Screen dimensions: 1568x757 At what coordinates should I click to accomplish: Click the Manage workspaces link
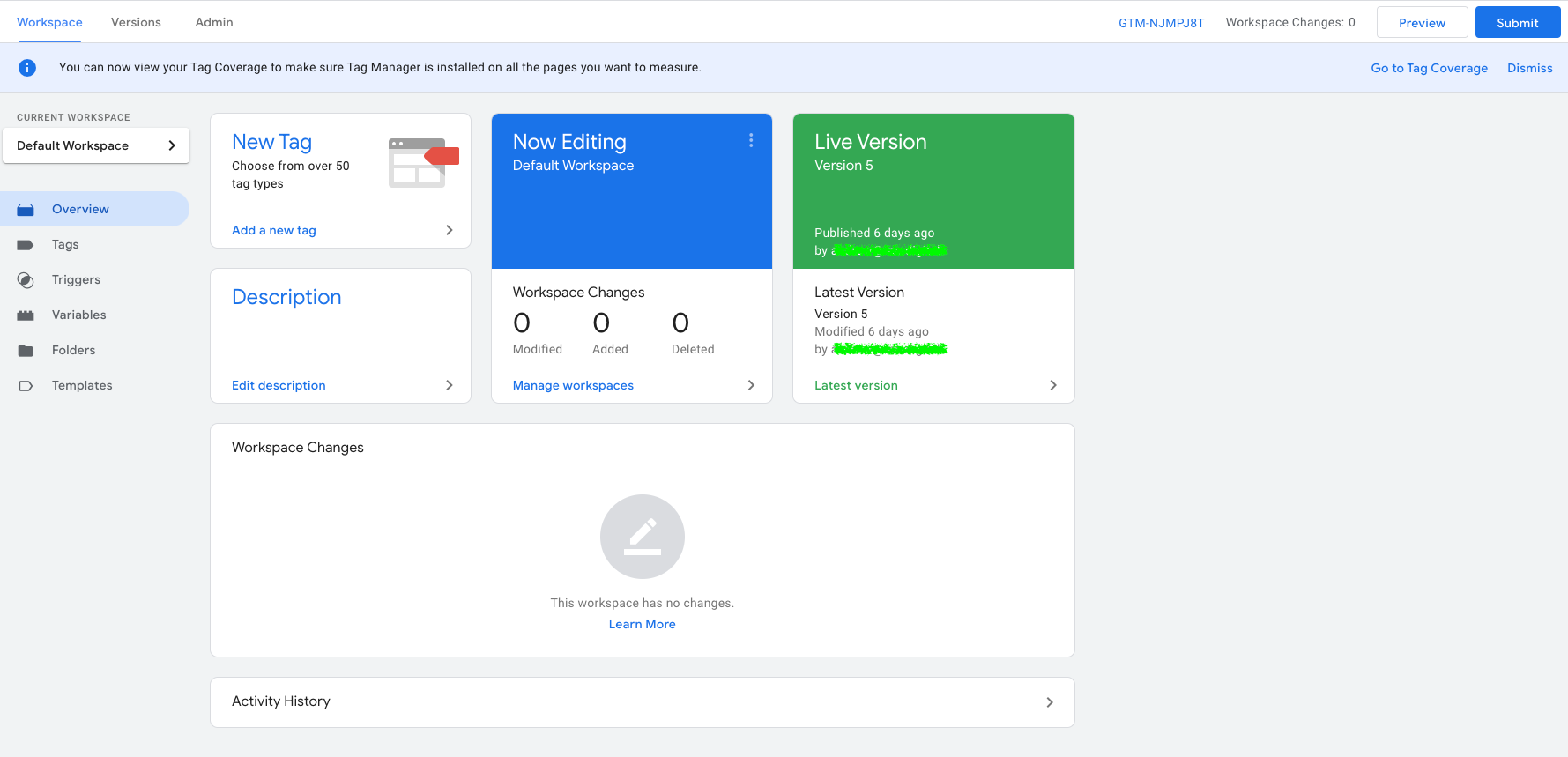[x=573, y=385]
